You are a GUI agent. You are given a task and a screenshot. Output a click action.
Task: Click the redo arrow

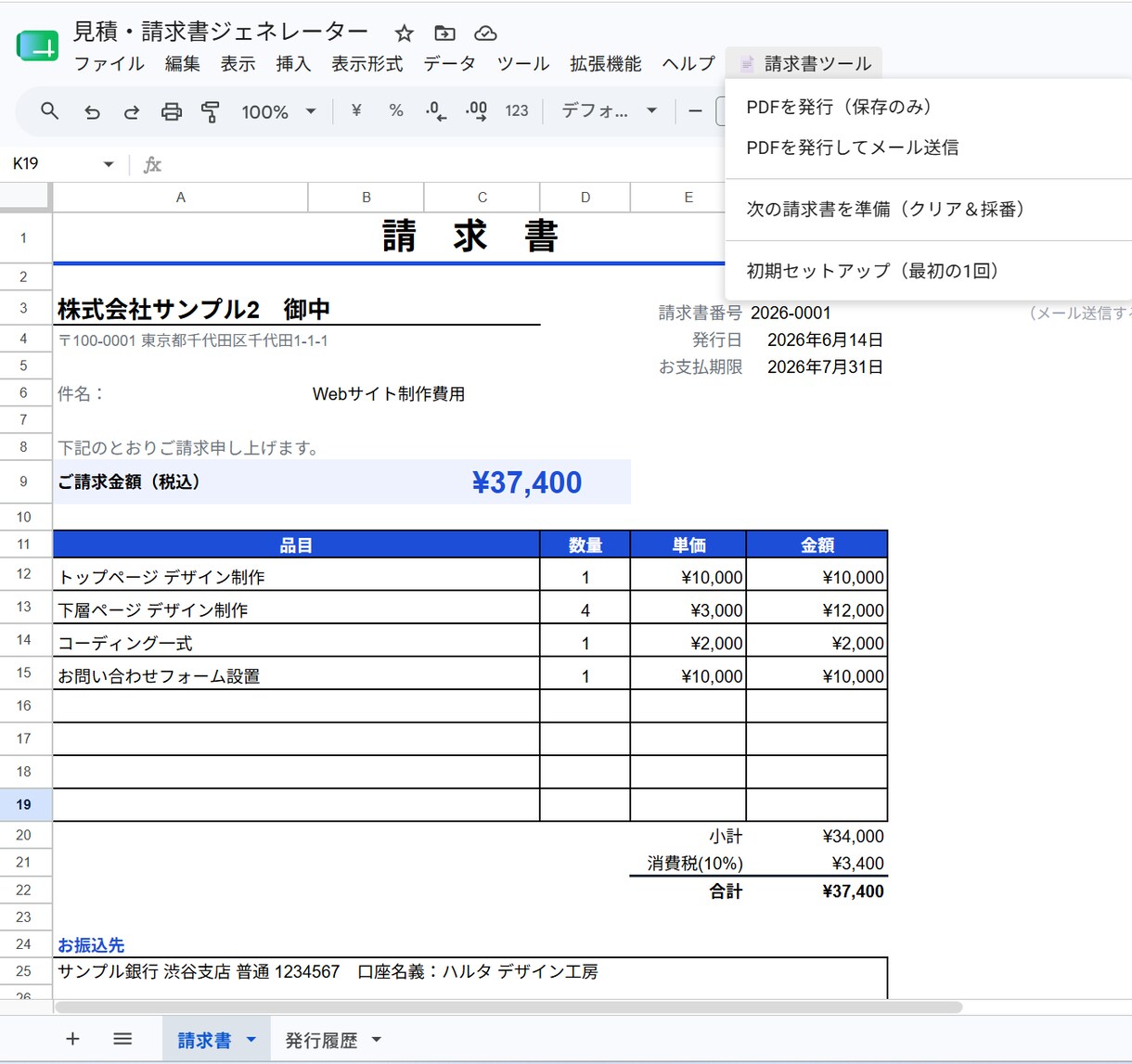(x=132, y=112)
